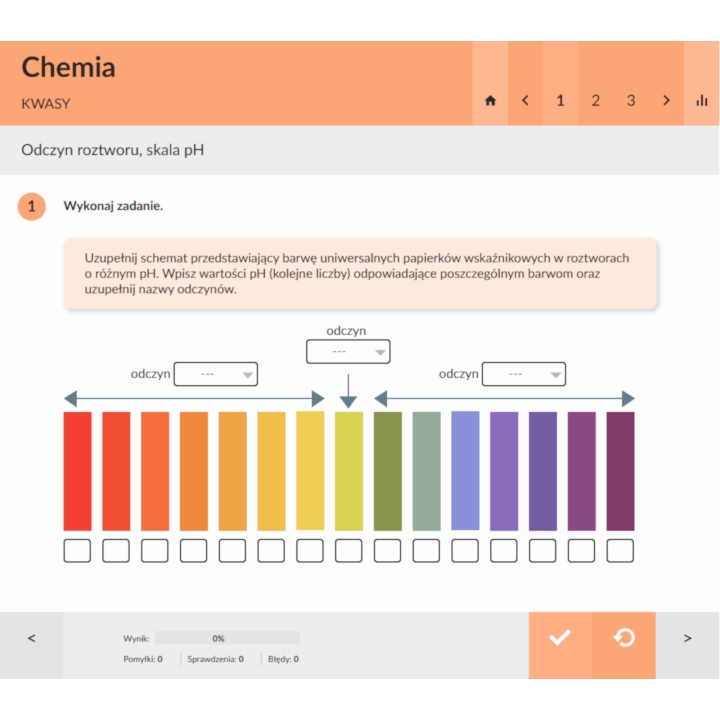Reset the exercise with the refresh icon
This screenshot has height=720, width=720.
[x=624, y=637]
